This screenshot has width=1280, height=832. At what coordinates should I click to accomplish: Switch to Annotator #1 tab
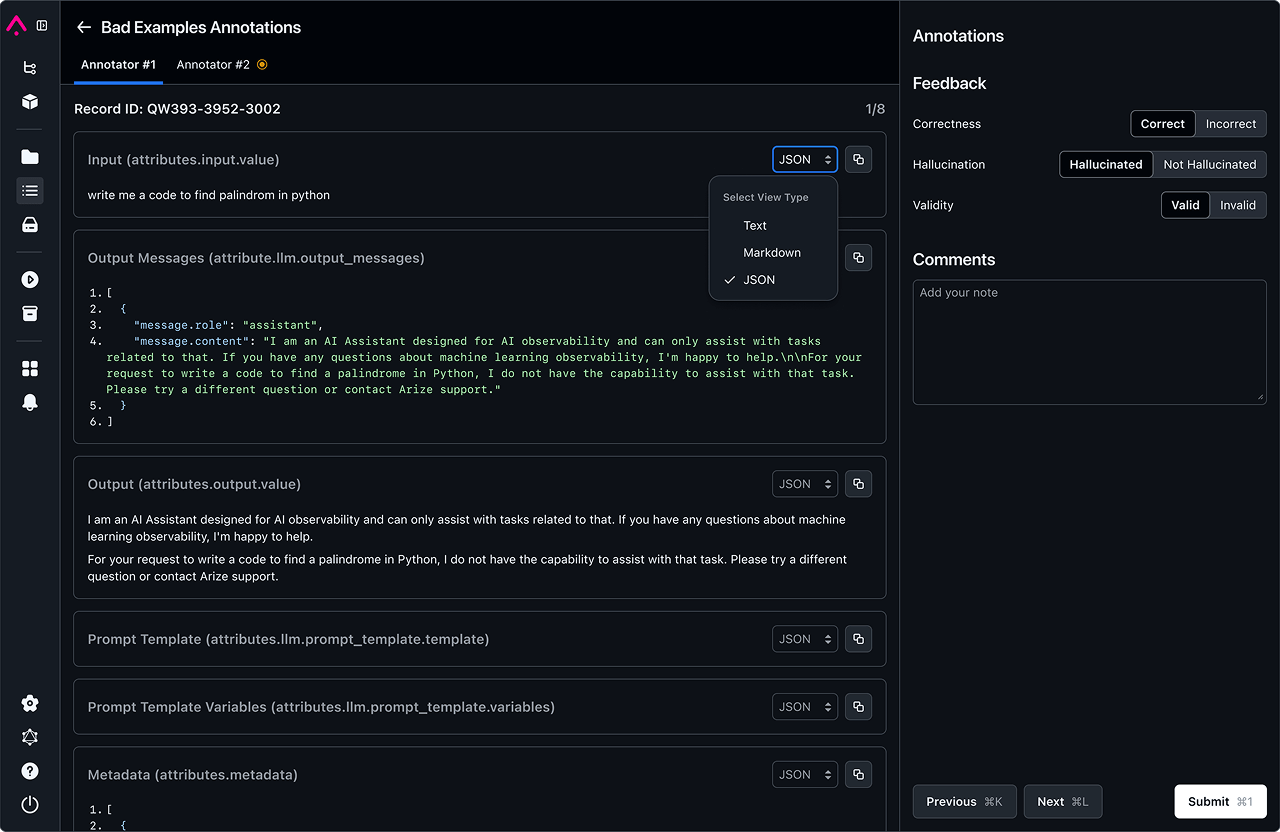[x=118, y=65]
